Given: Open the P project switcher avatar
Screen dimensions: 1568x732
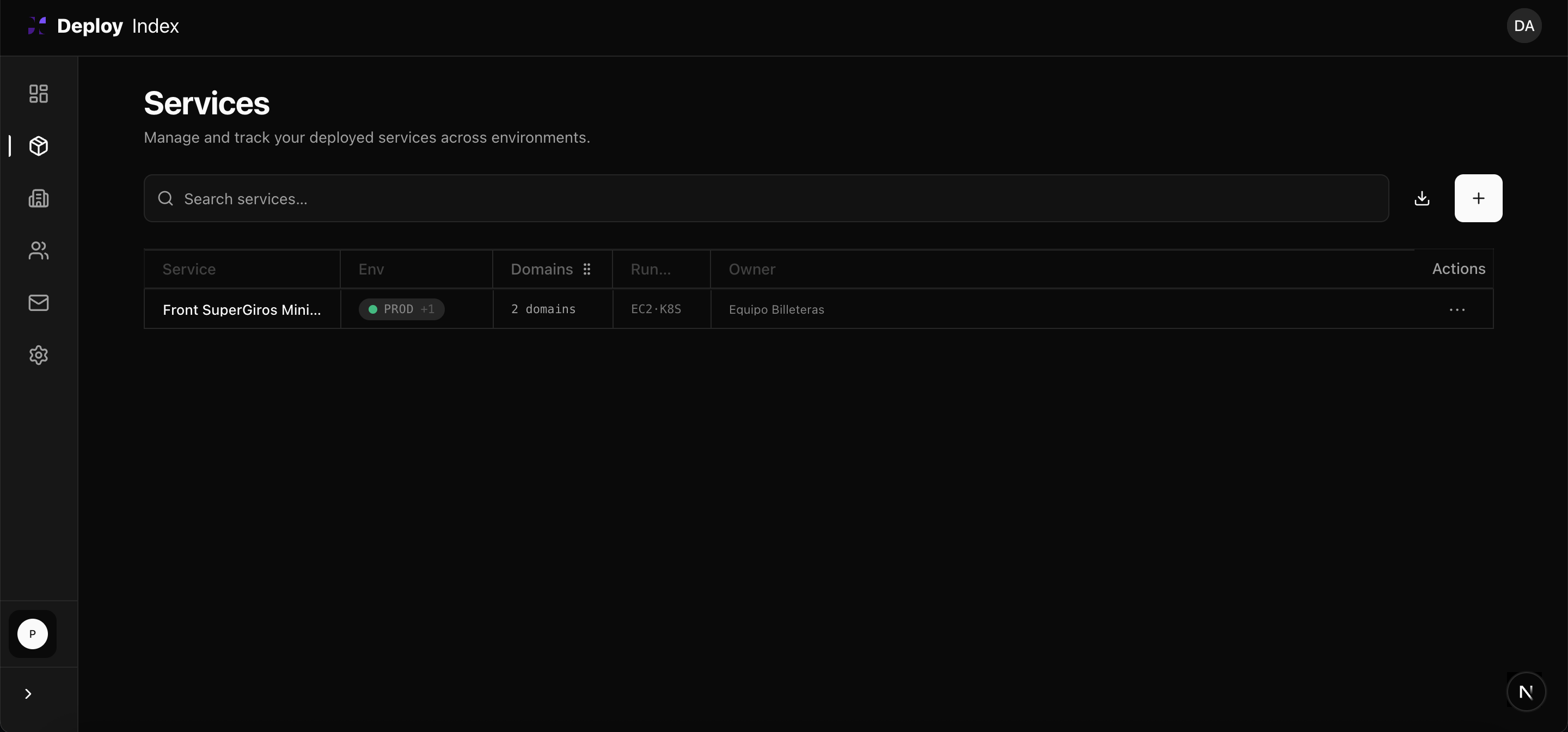Looking at the screenshot, I should tap(32, 634).
